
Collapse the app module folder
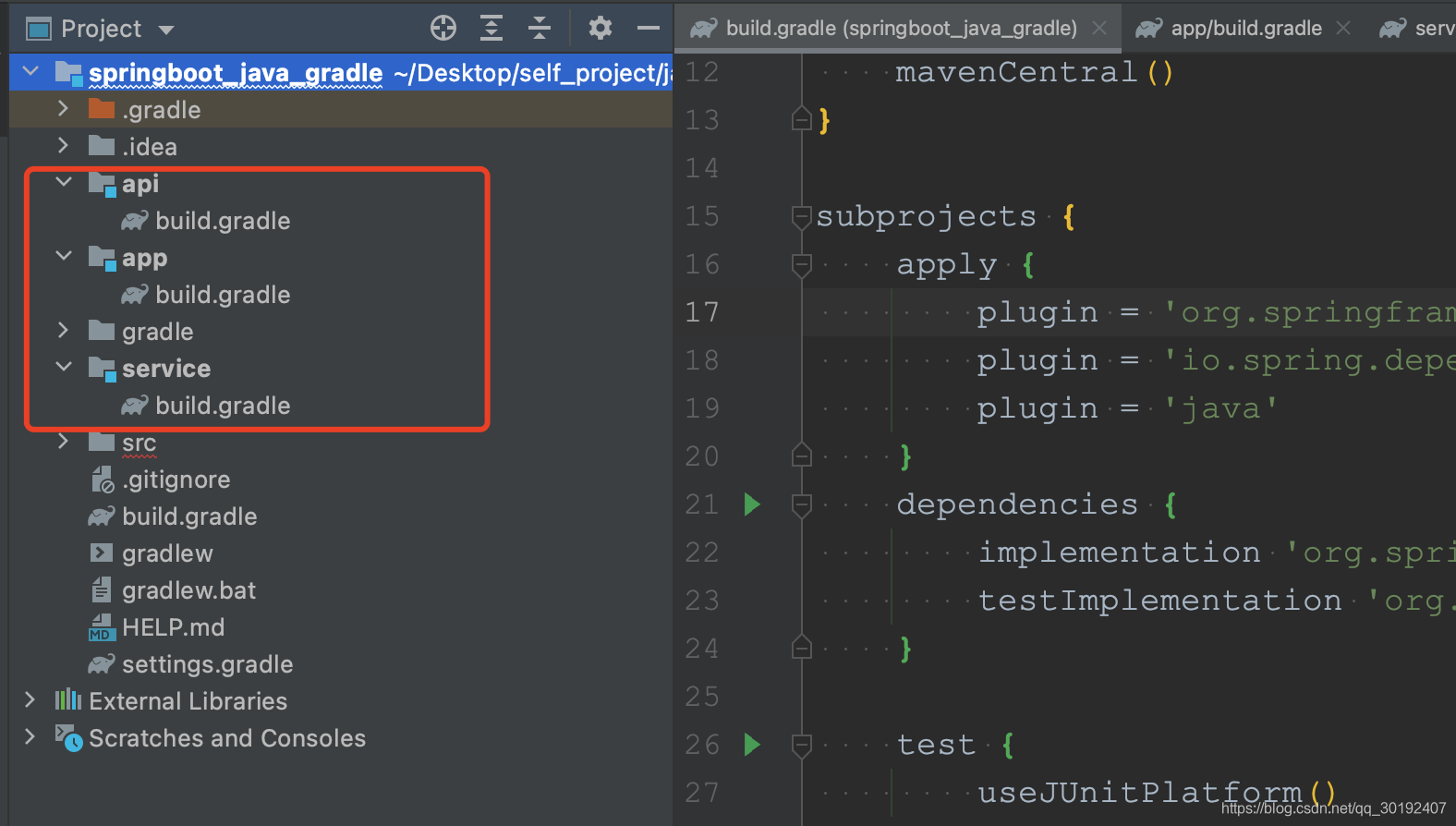(x=64, y=257)
